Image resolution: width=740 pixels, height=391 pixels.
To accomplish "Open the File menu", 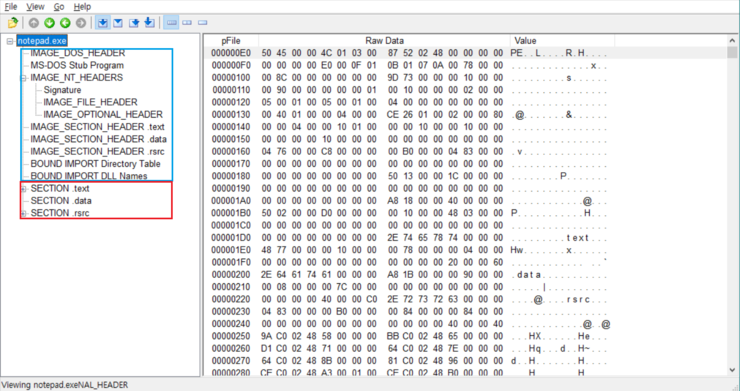I will (10, 7).
